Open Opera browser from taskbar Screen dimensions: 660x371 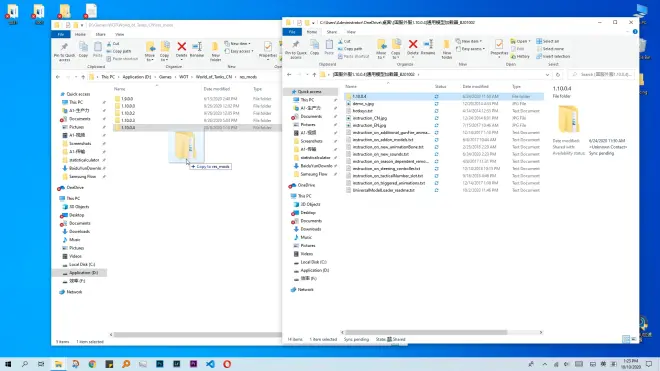(227, 364)
